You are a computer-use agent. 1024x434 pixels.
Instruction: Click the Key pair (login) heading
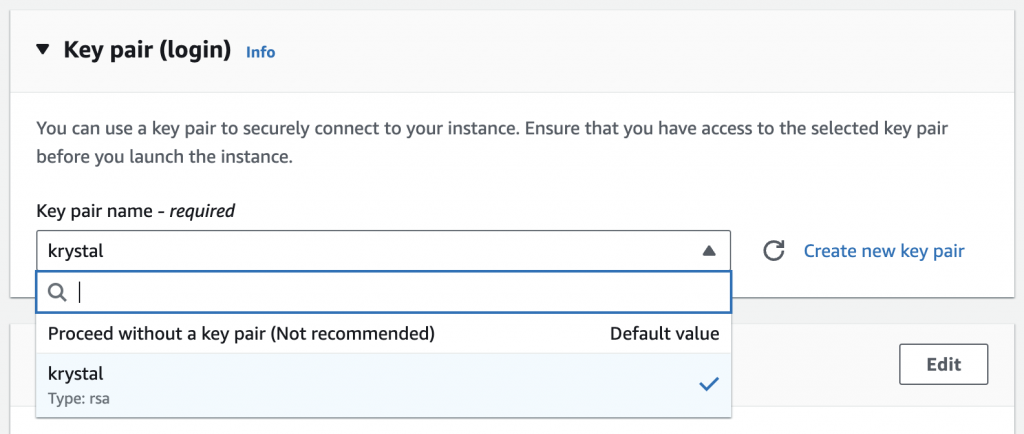point(147,49)
